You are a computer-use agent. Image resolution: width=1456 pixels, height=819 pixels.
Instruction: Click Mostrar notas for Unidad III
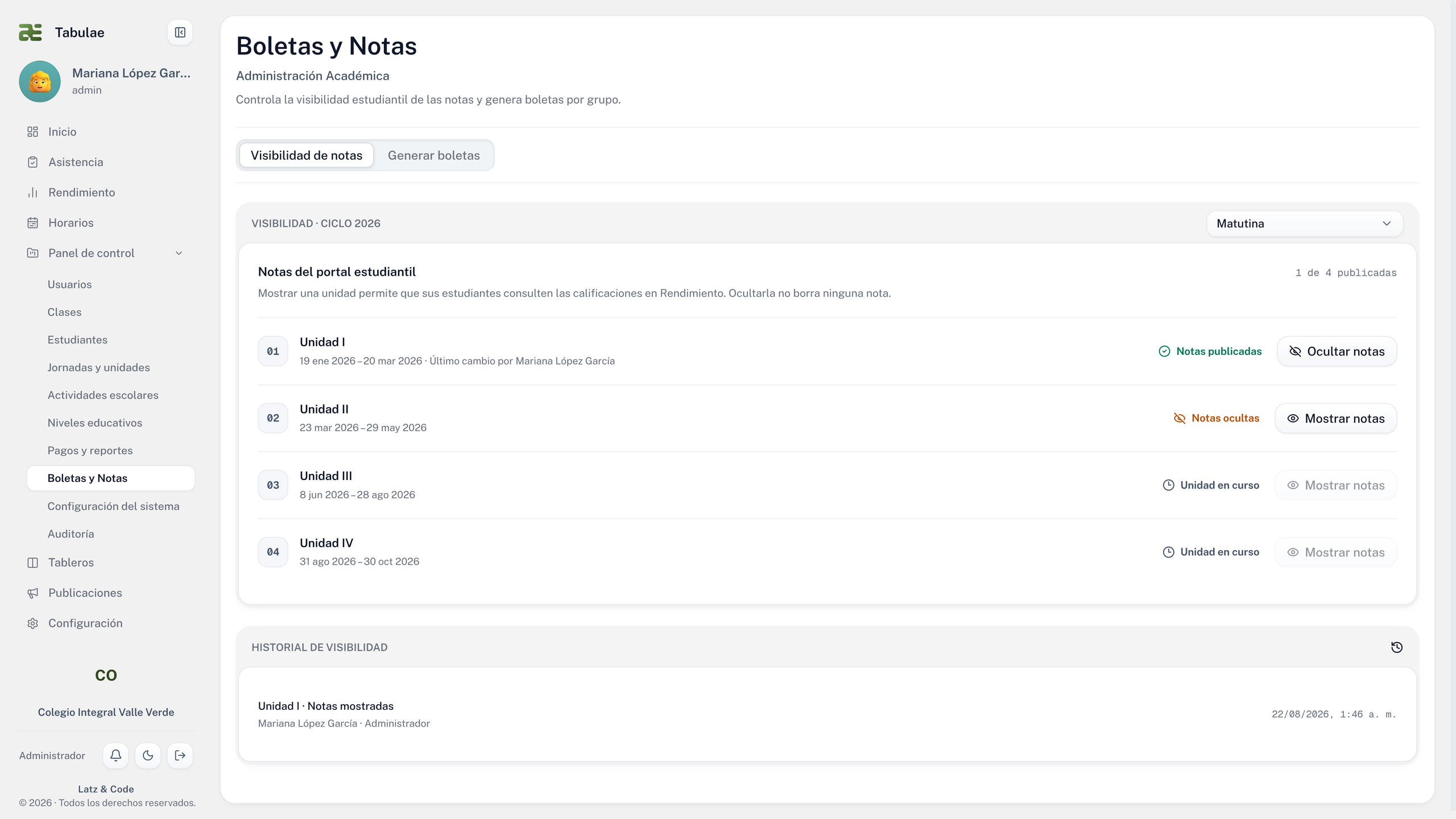pyautogui.click(x=1335, y=485)
